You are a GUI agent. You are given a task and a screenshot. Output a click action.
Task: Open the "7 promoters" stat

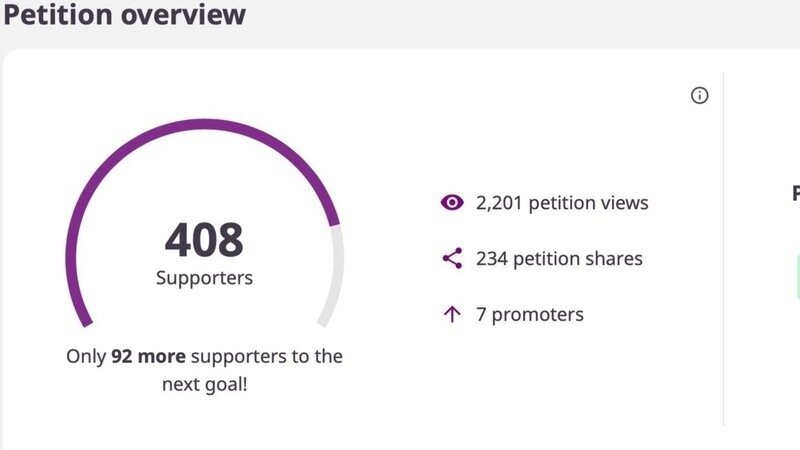[529, 315]
